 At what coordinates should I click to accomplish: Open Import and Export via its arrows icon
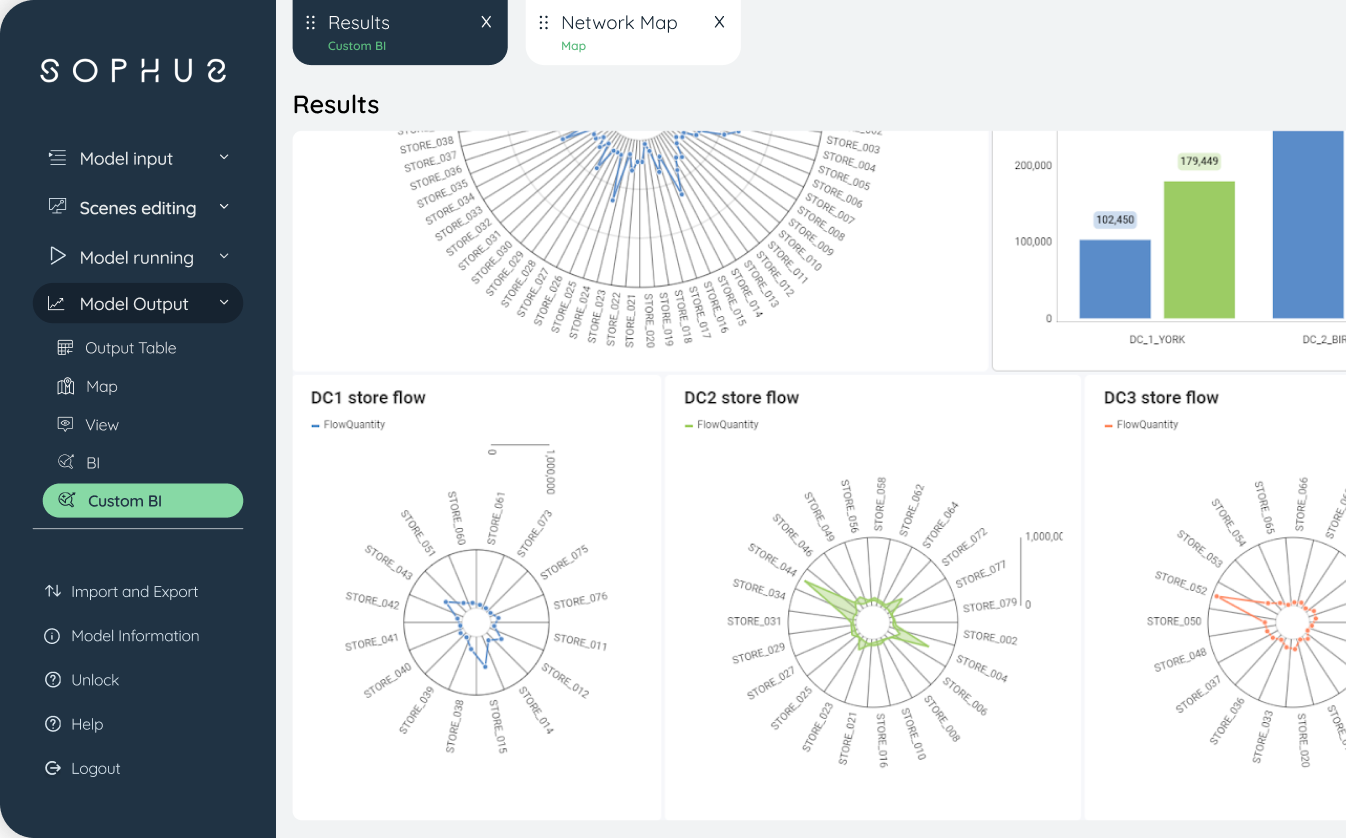pos(53,592)
